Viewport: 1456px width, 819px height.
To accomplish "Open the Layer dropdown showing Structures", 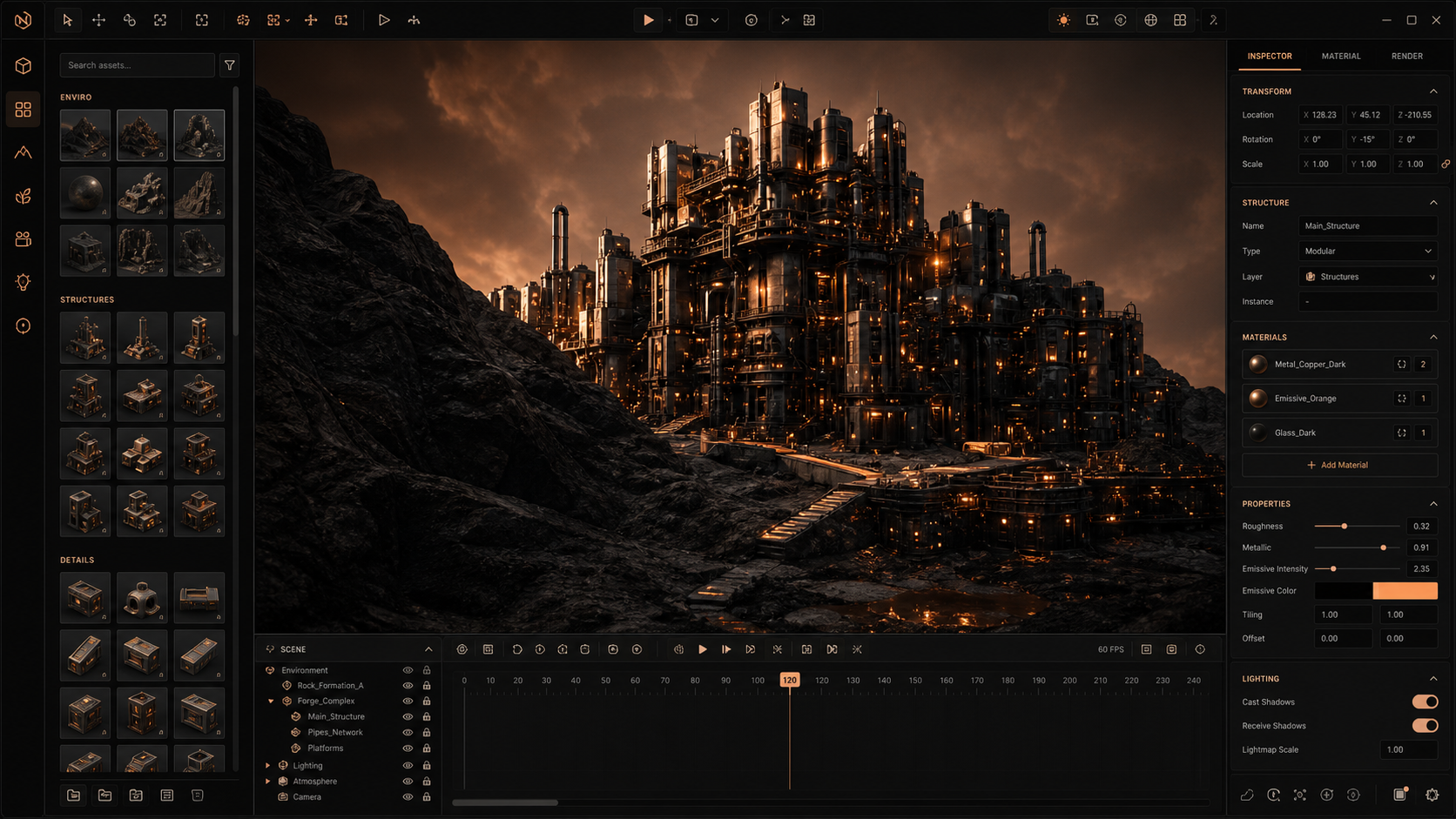I will [x=1367, y=277].
